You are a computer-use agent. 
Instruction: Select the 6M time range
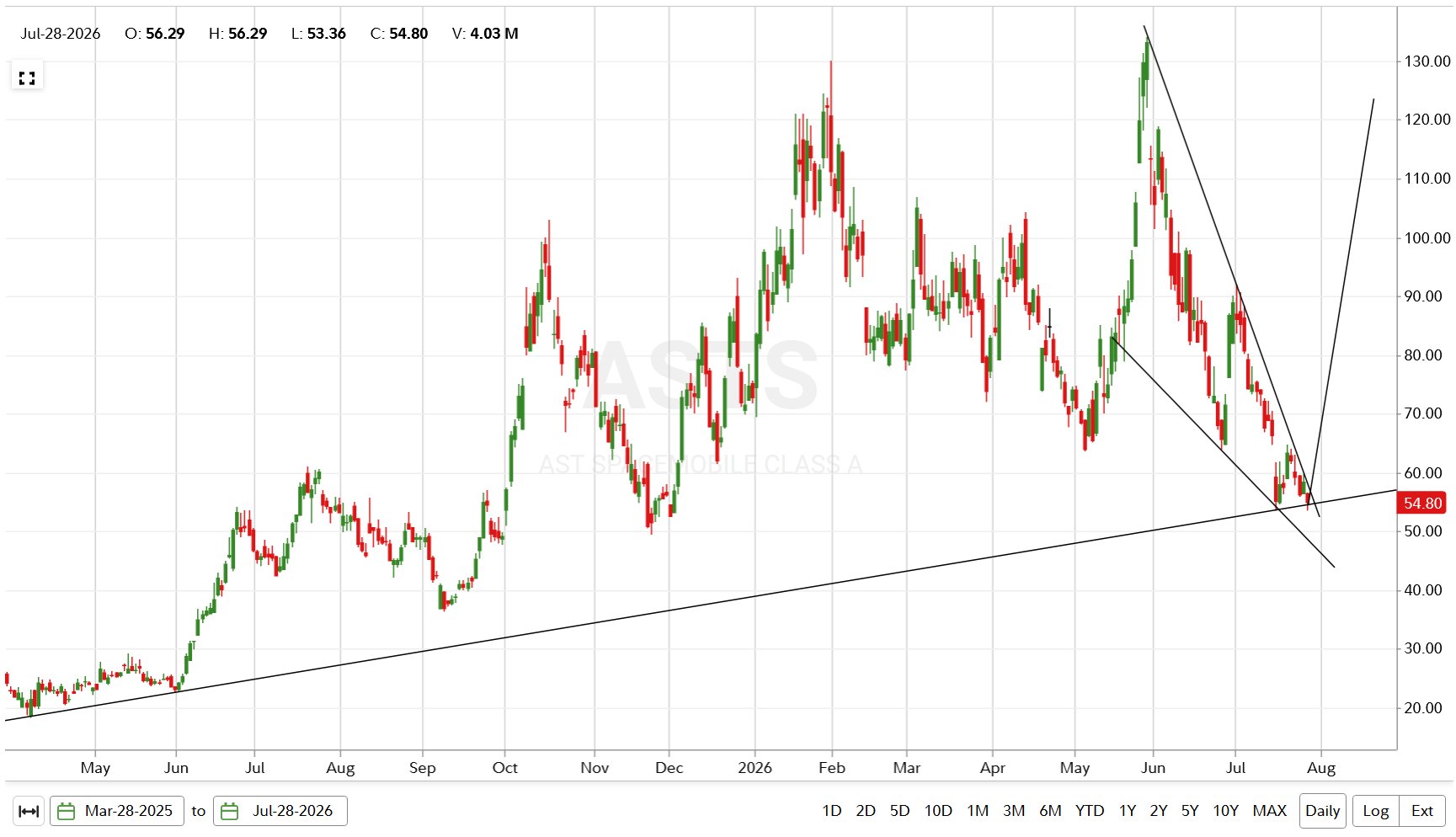point(1050,811)
